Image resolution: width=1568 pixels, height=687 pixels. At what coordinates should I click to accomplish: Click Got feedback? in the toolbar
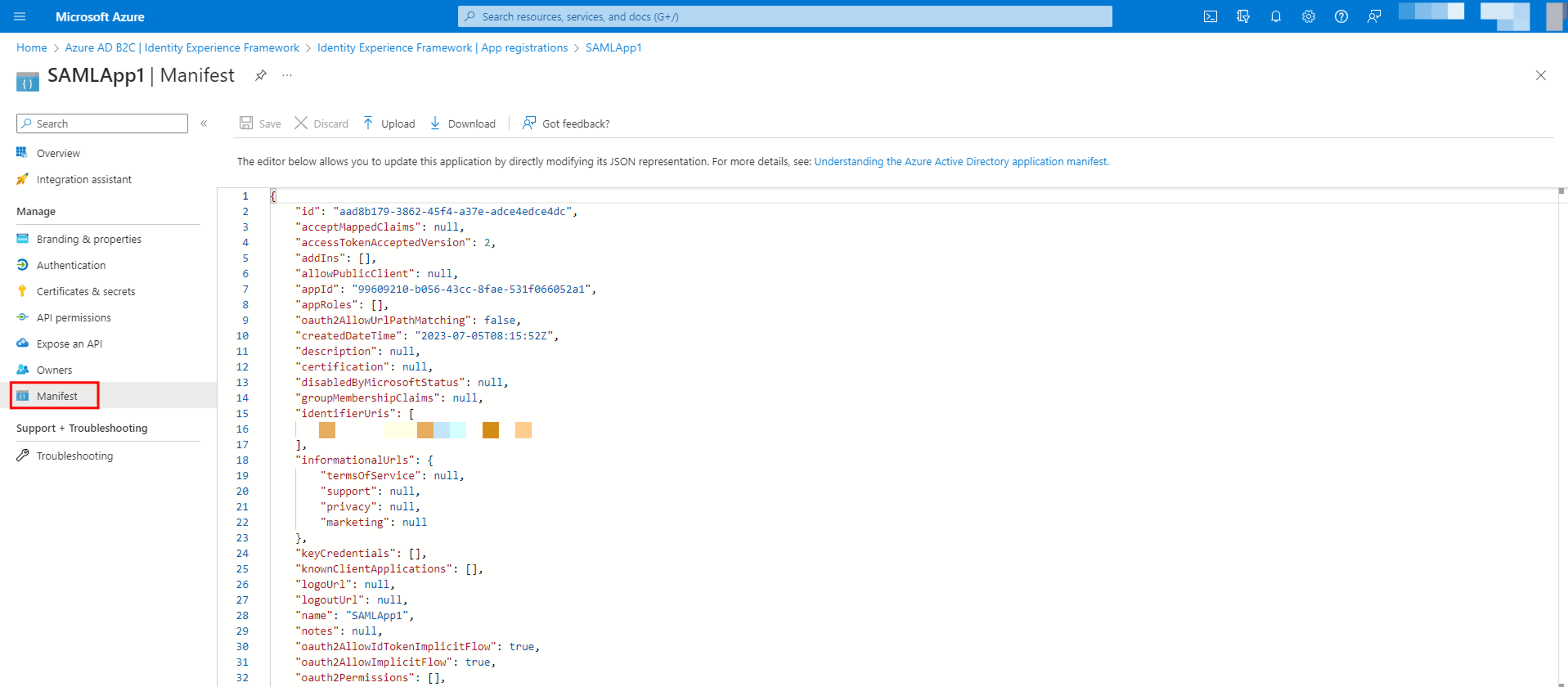(566, 124)
